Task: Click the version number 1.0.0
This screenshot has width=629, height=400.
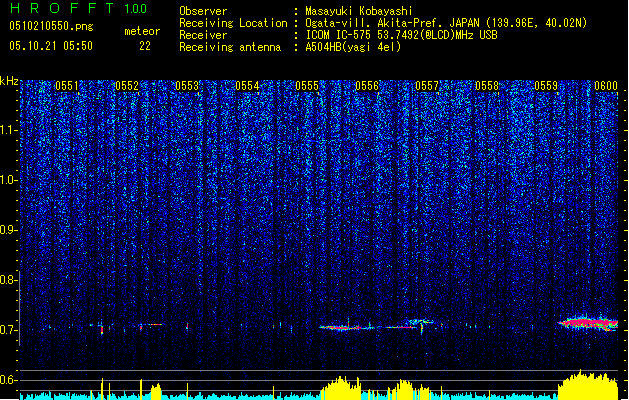Action: point(135,9)
